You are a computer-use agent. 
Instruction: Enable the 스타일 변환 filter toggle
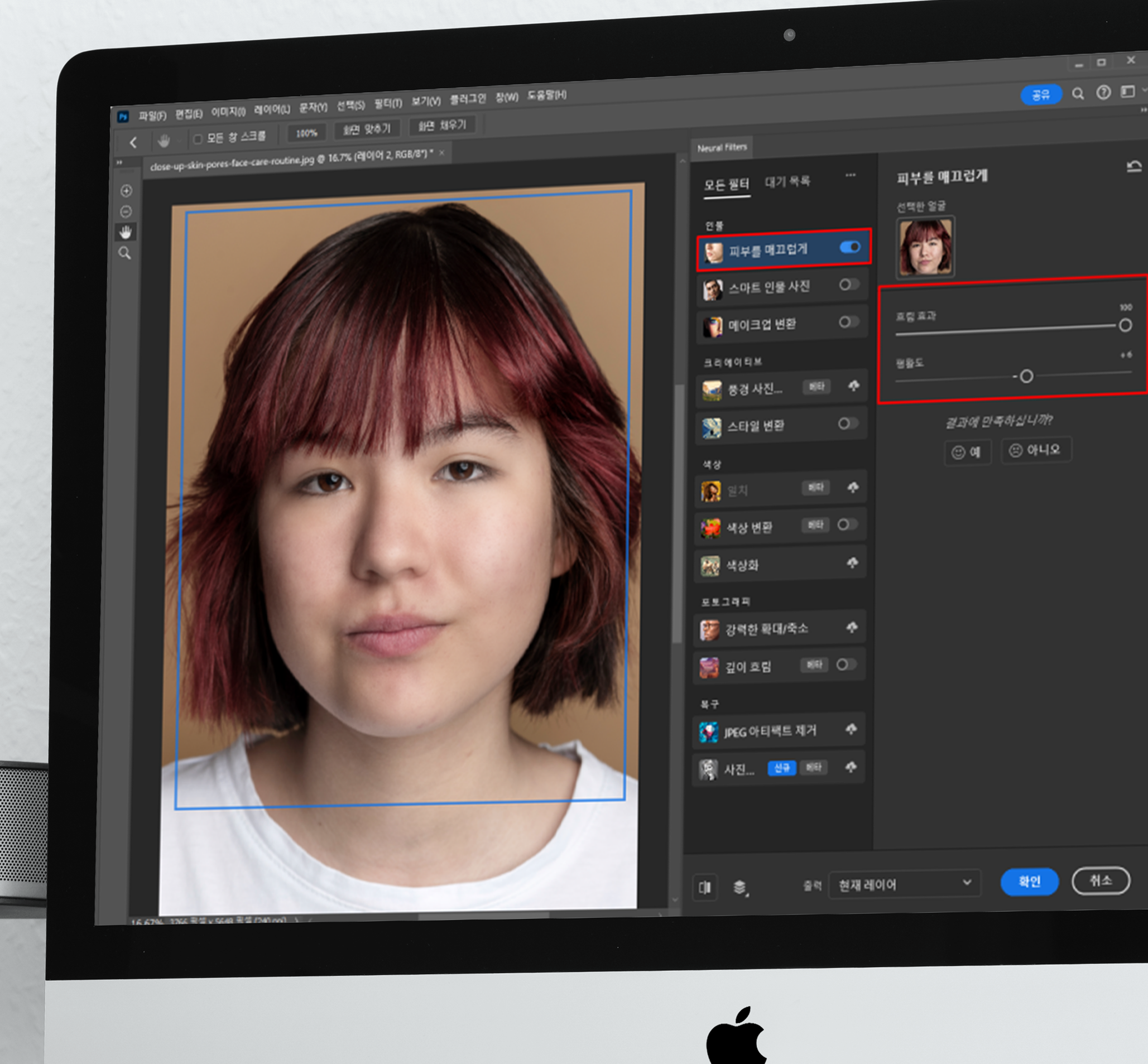pos(847,423)
